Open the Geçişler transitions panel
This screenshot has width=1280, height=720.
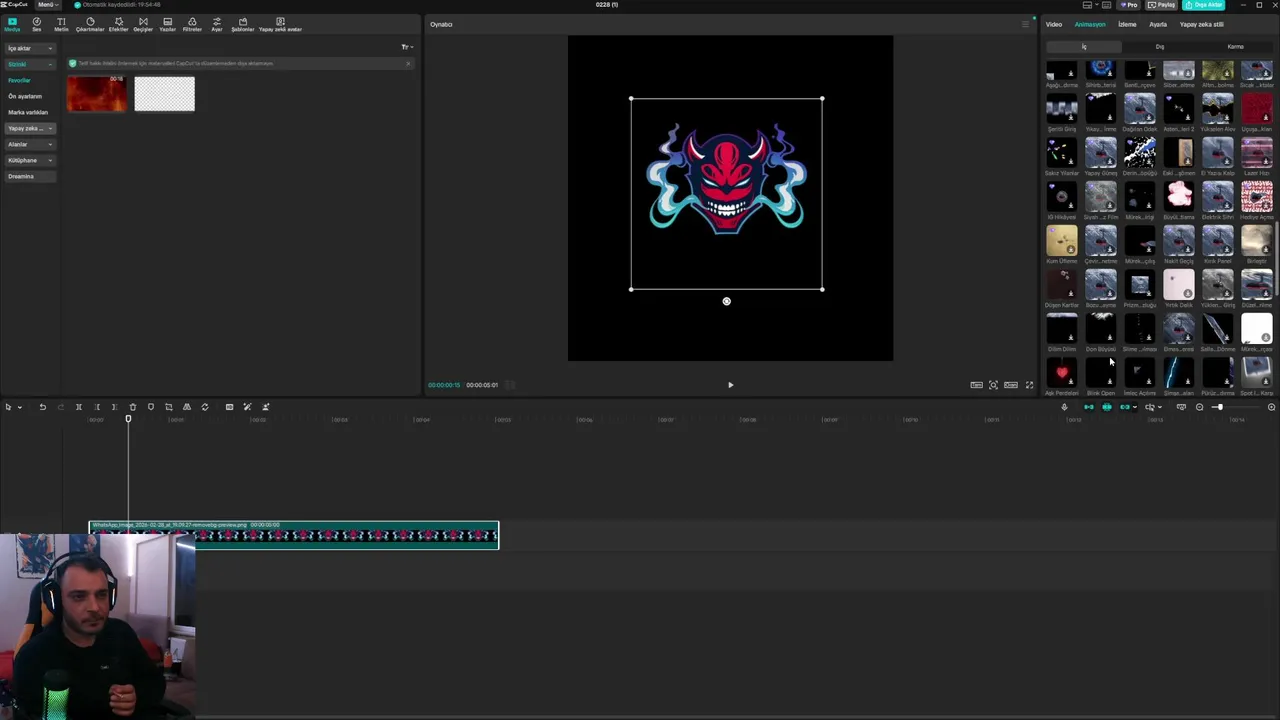143,24
